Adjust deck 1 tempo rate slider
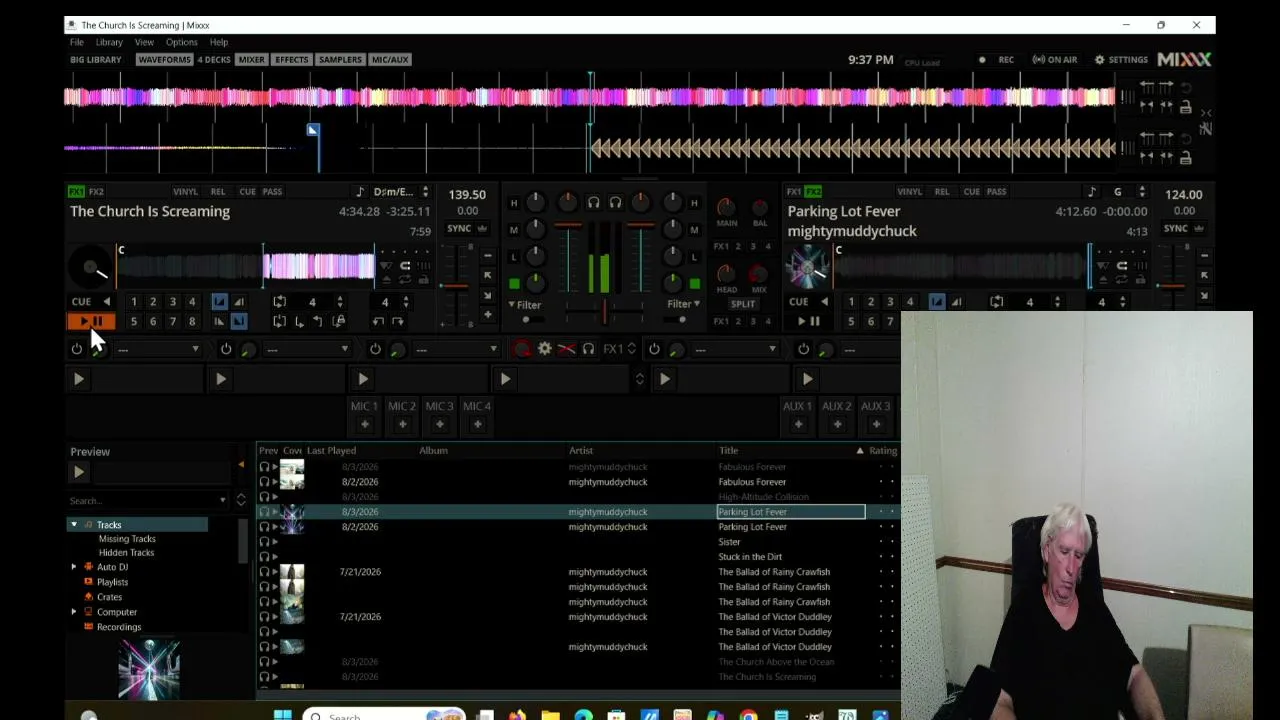This screenshot has height=720, width=1280. point(456,286)
